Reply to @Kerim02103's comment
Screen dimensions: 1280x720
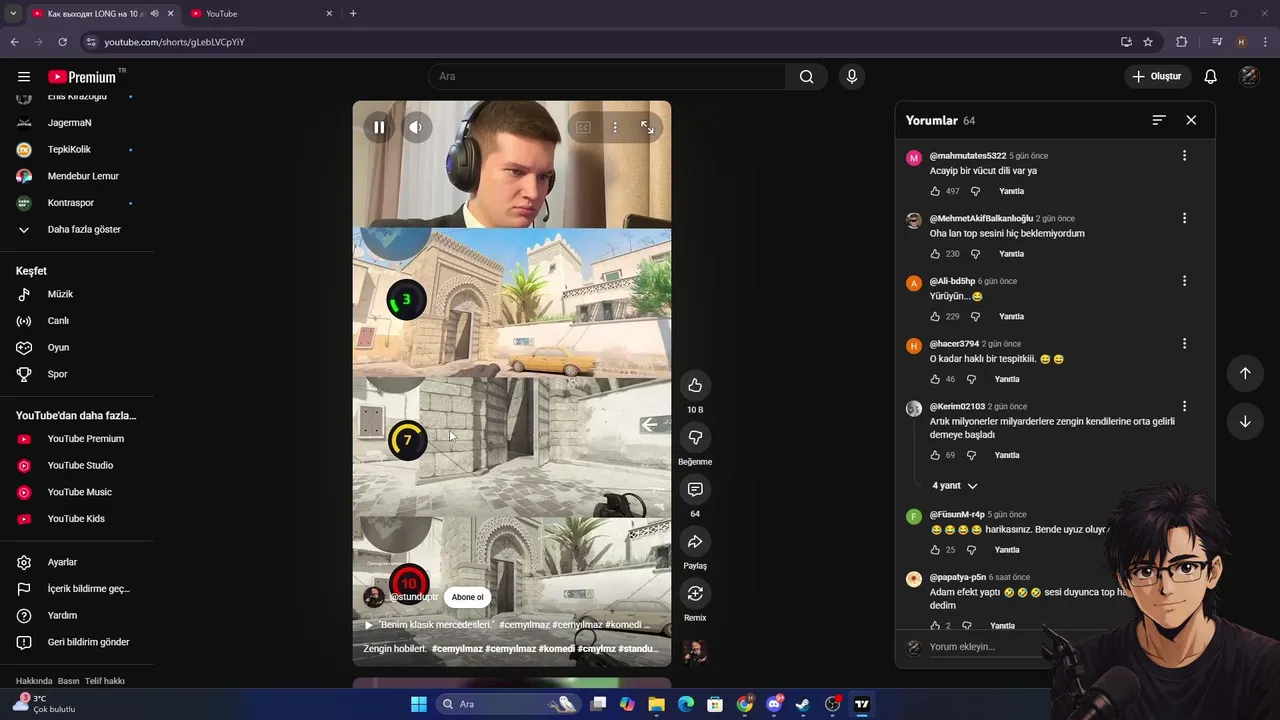pos(1007,455)
